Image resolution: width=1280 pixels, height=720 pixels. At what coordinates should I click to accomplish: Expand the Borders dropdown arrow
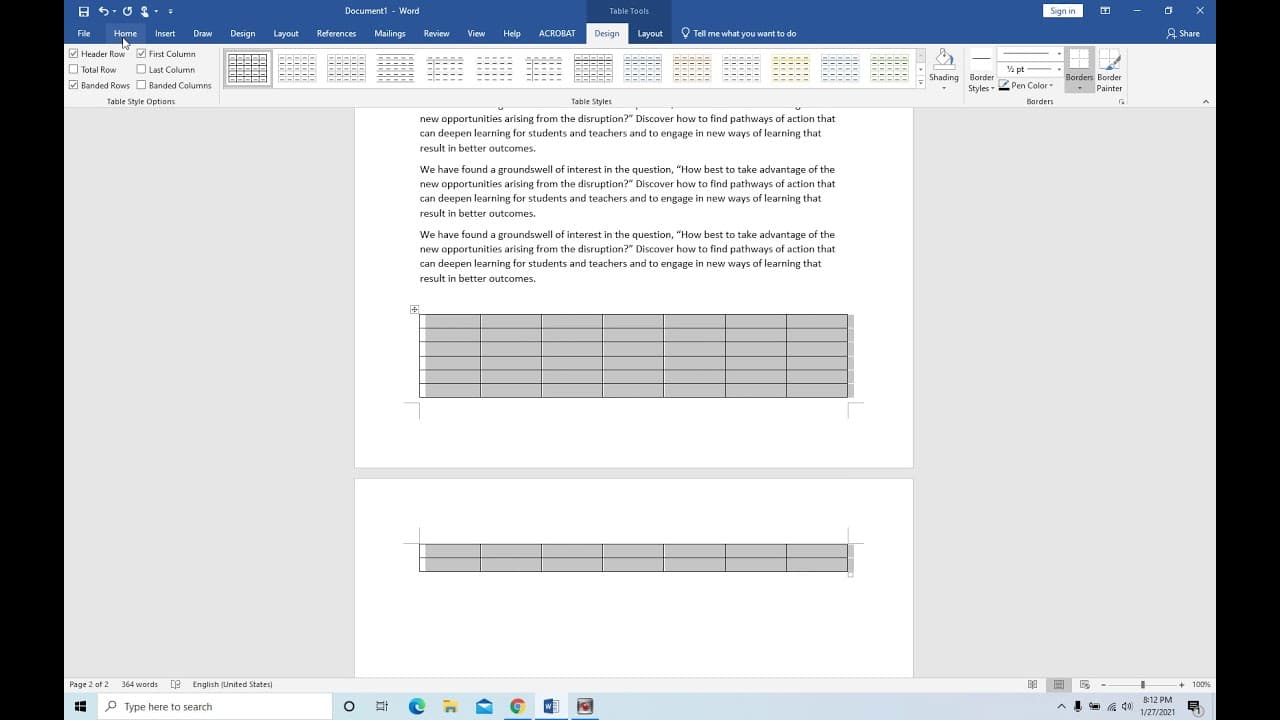tap(1079, 88)
